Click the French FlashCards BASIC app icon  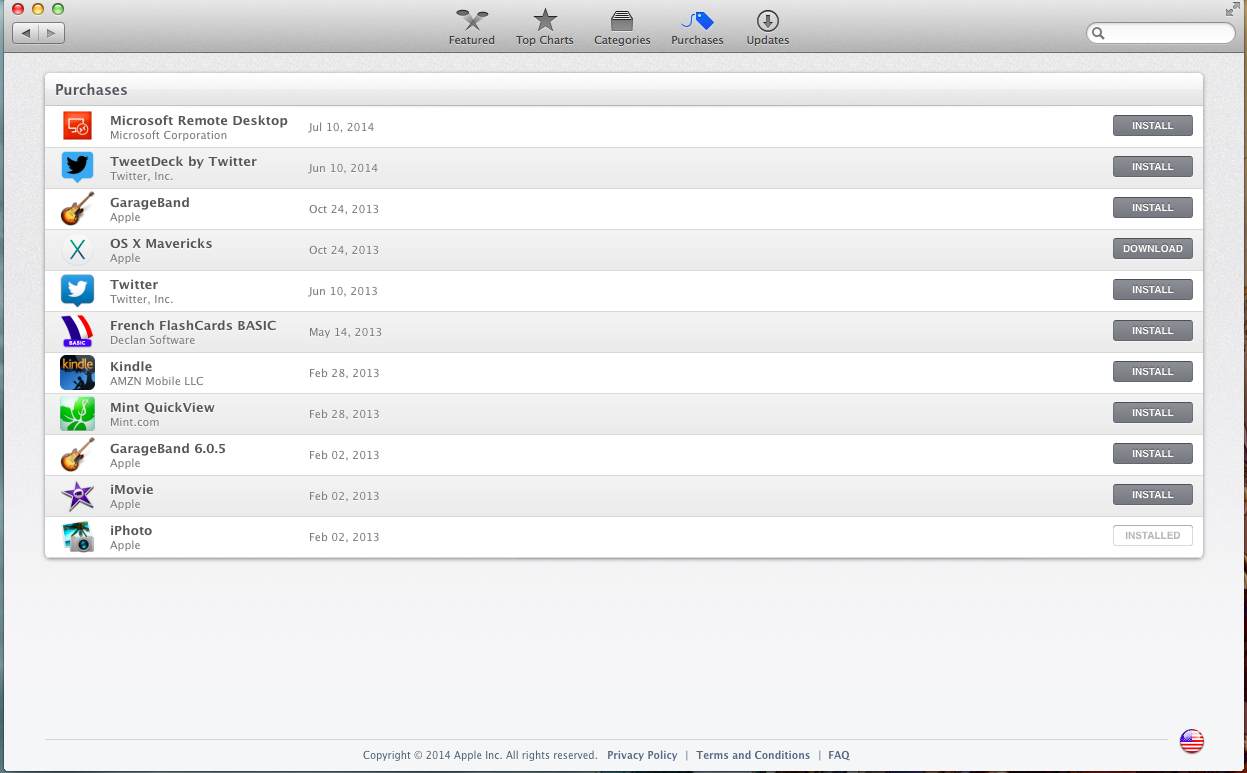(77, 331)
